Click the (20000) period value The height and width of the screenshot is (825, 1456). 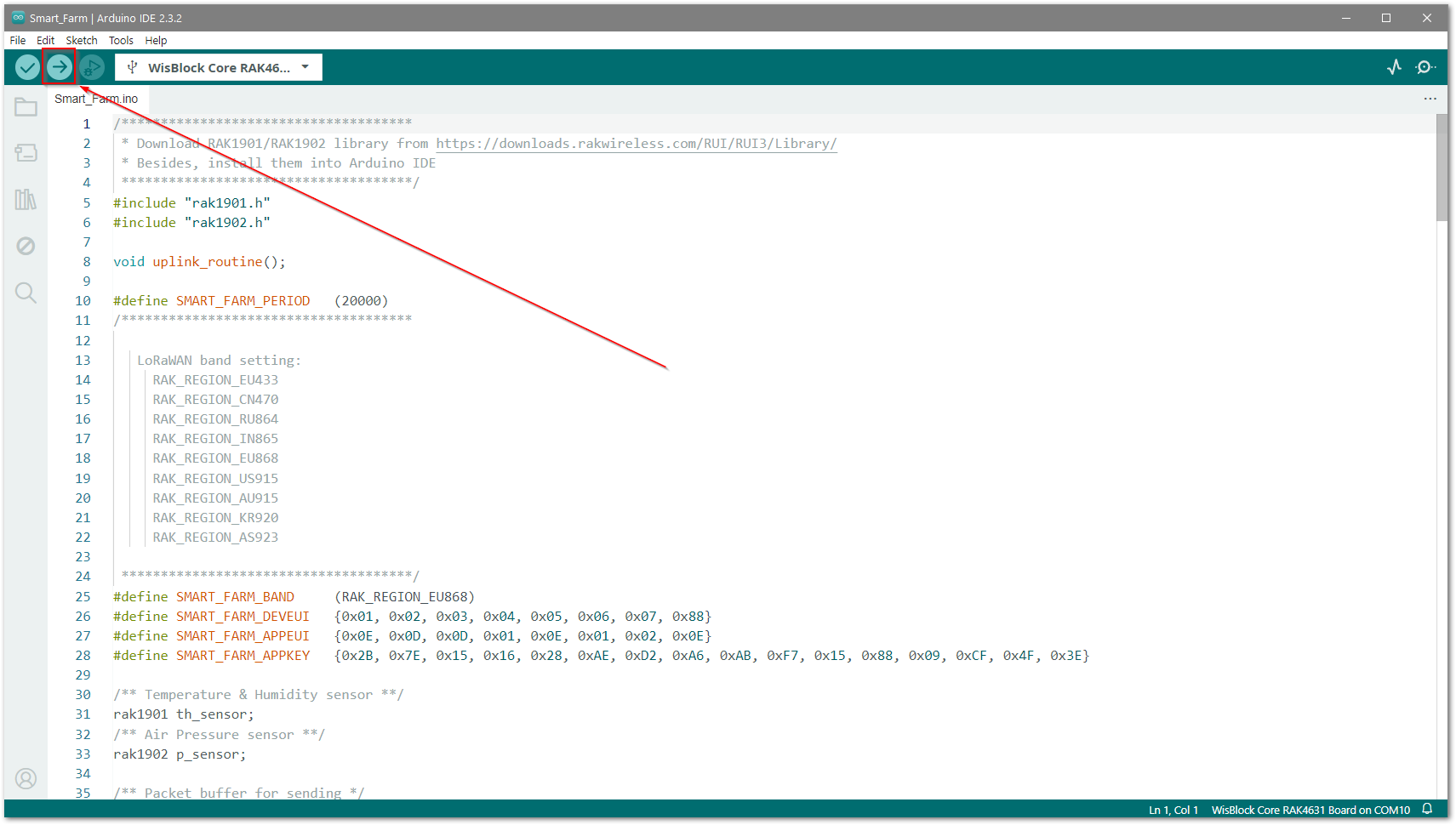361,301
